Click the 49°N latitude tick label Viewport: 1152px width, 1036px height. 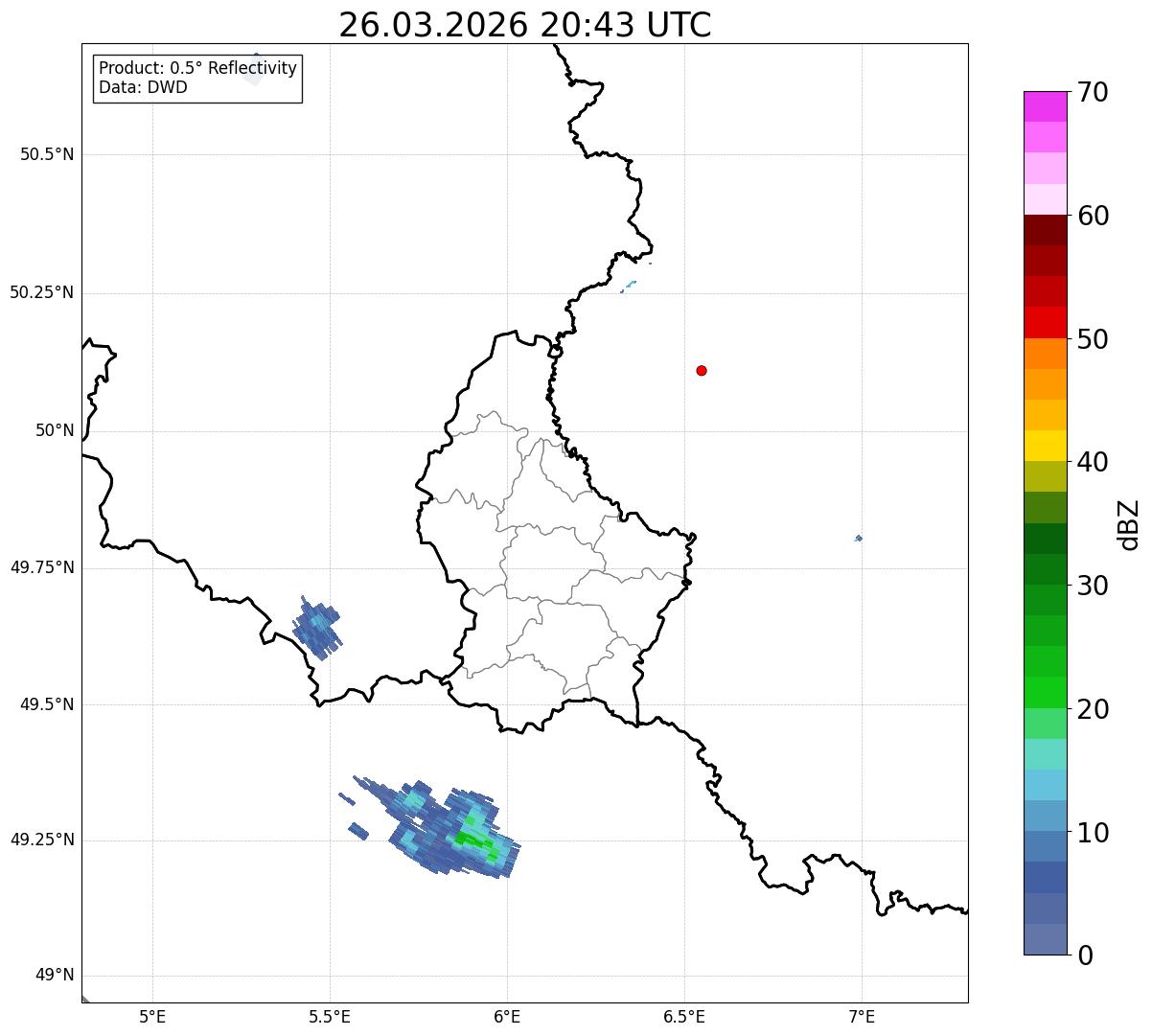tap(55, 976)
